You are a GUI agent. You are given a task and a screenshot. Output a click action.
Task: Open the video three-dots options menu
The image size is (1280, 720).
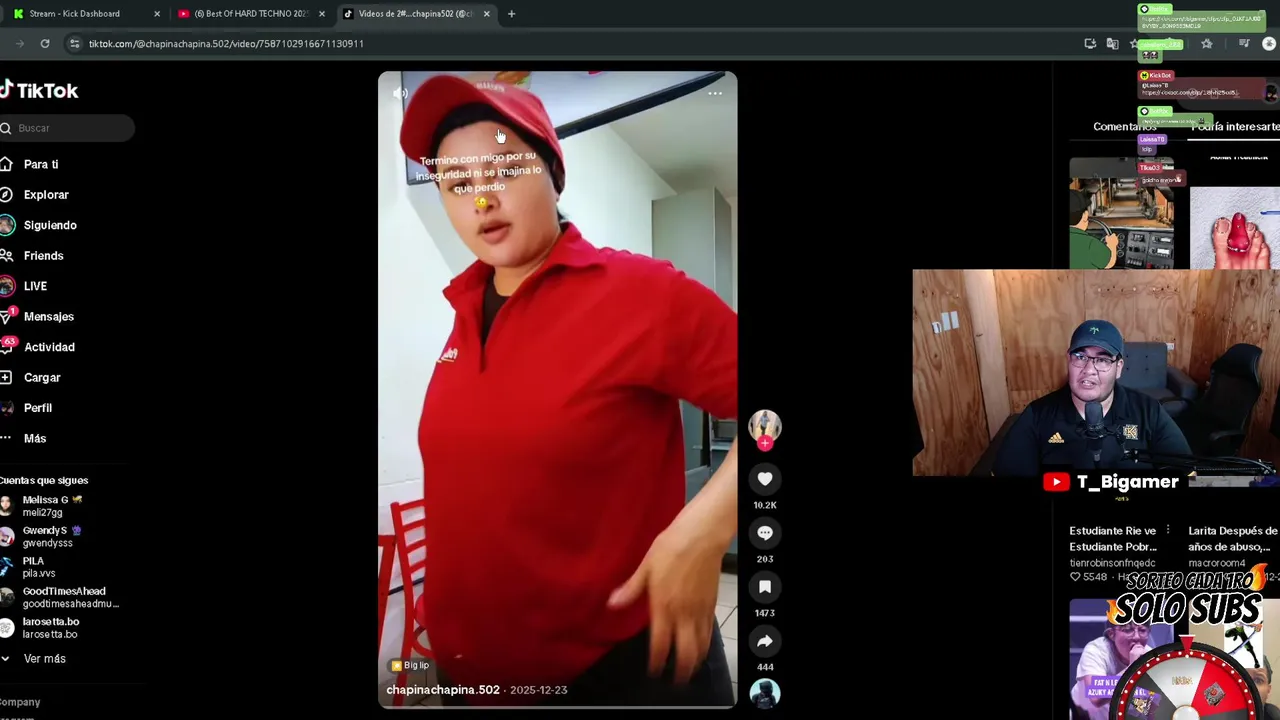point(715,93)
